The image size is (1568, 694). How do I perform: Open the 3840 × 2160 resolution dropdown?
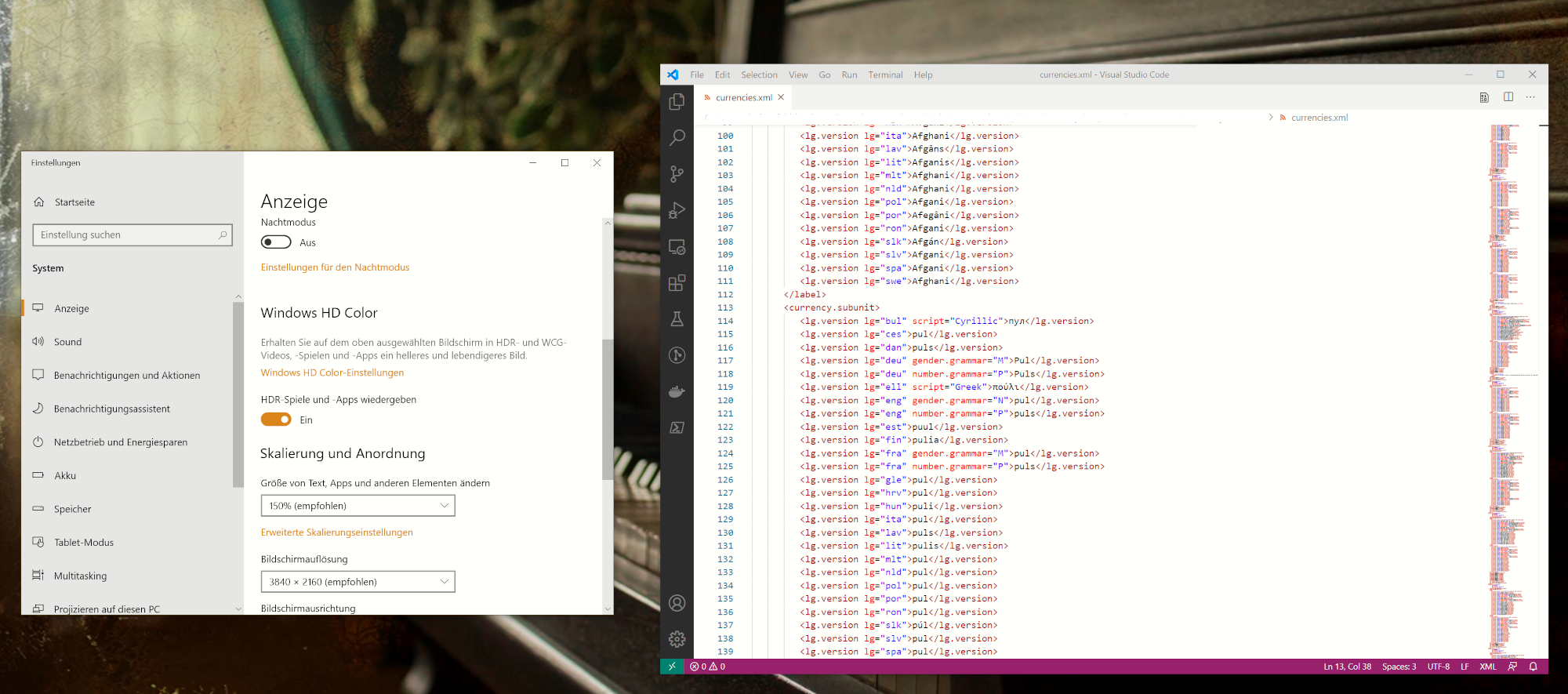pos(358,582)
